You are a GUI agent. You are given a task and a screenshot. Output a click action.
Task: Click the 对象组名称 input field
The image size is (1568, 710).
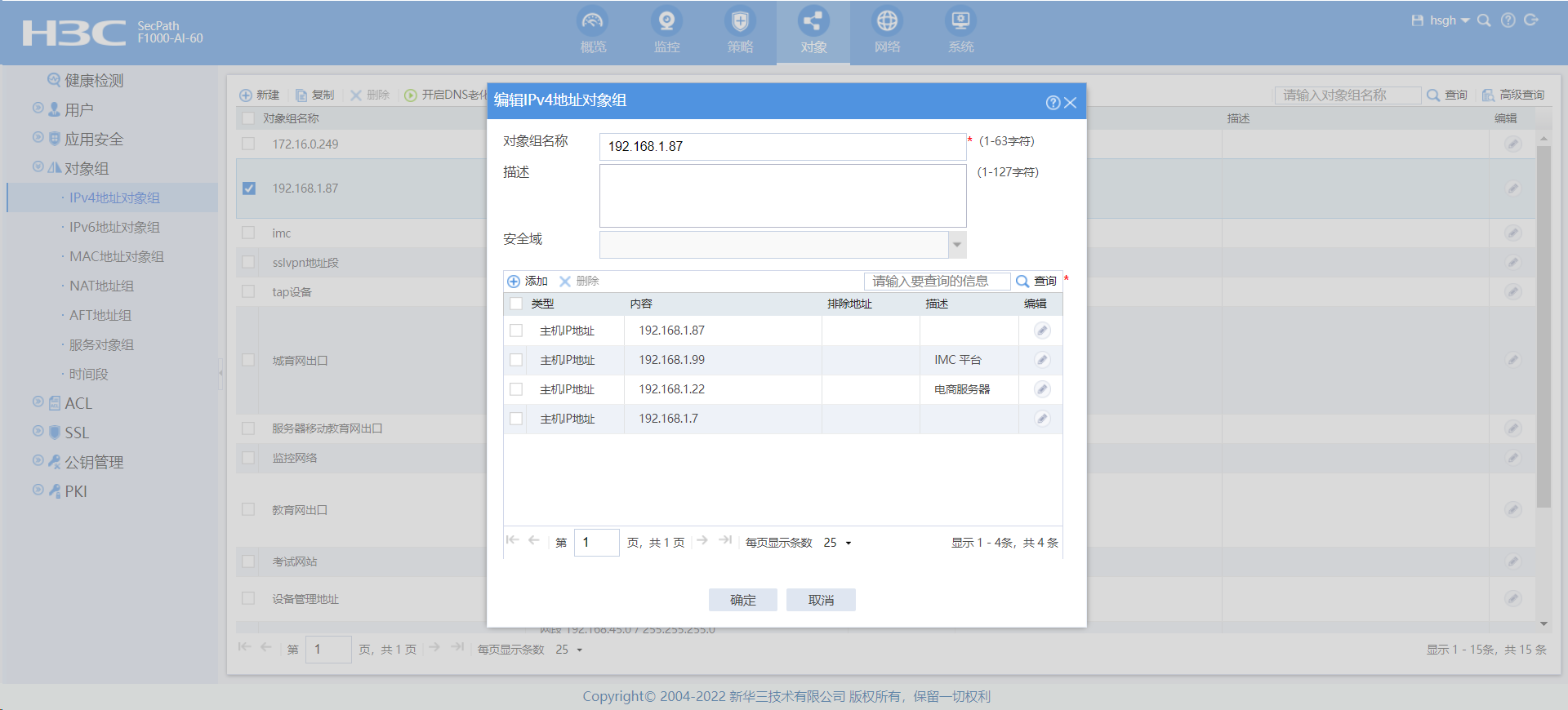coord(782,147)
